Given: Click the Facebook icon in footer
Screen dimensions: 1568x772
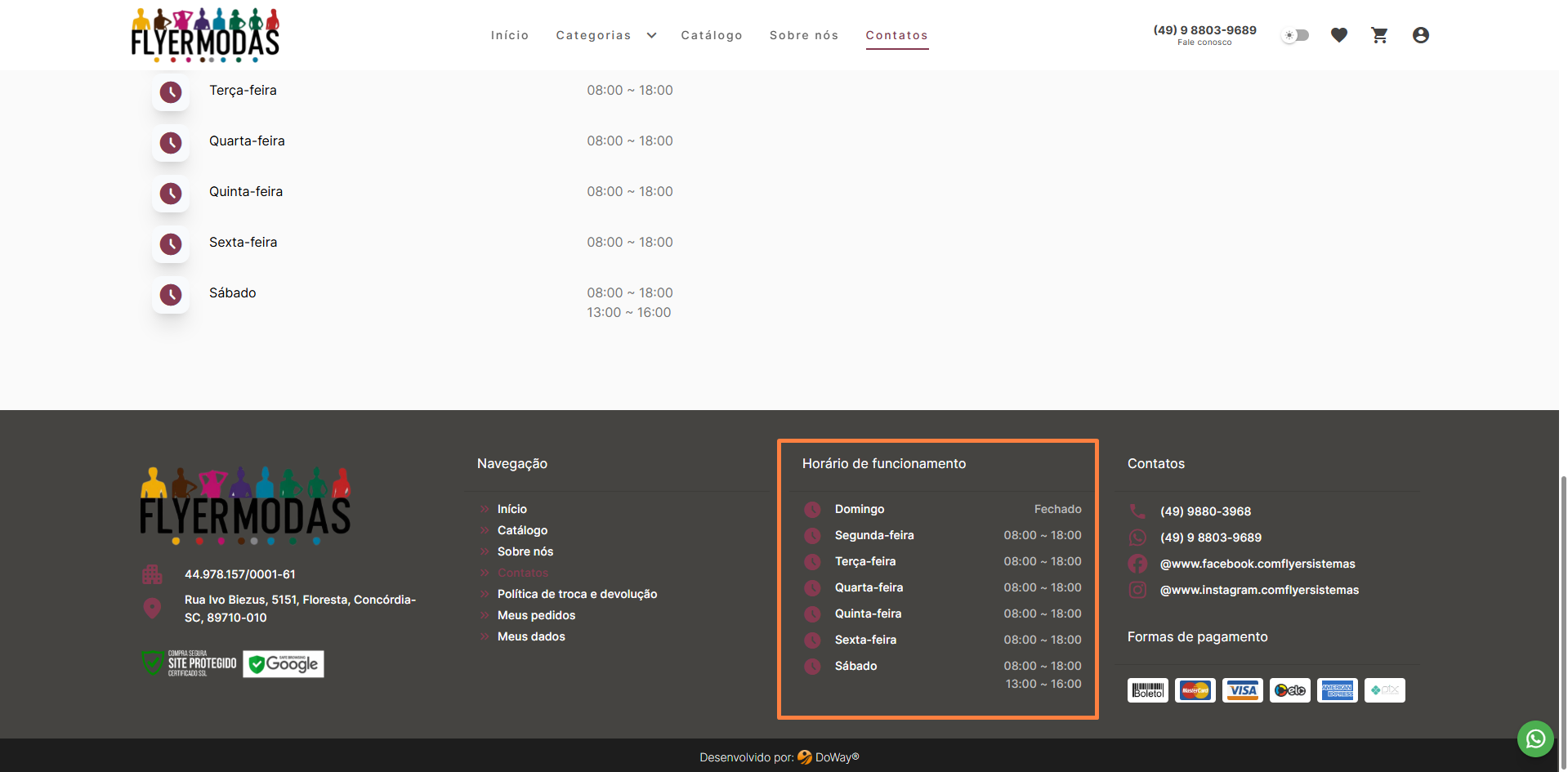Looking at the screenshot, I should tap(1137, 564).
